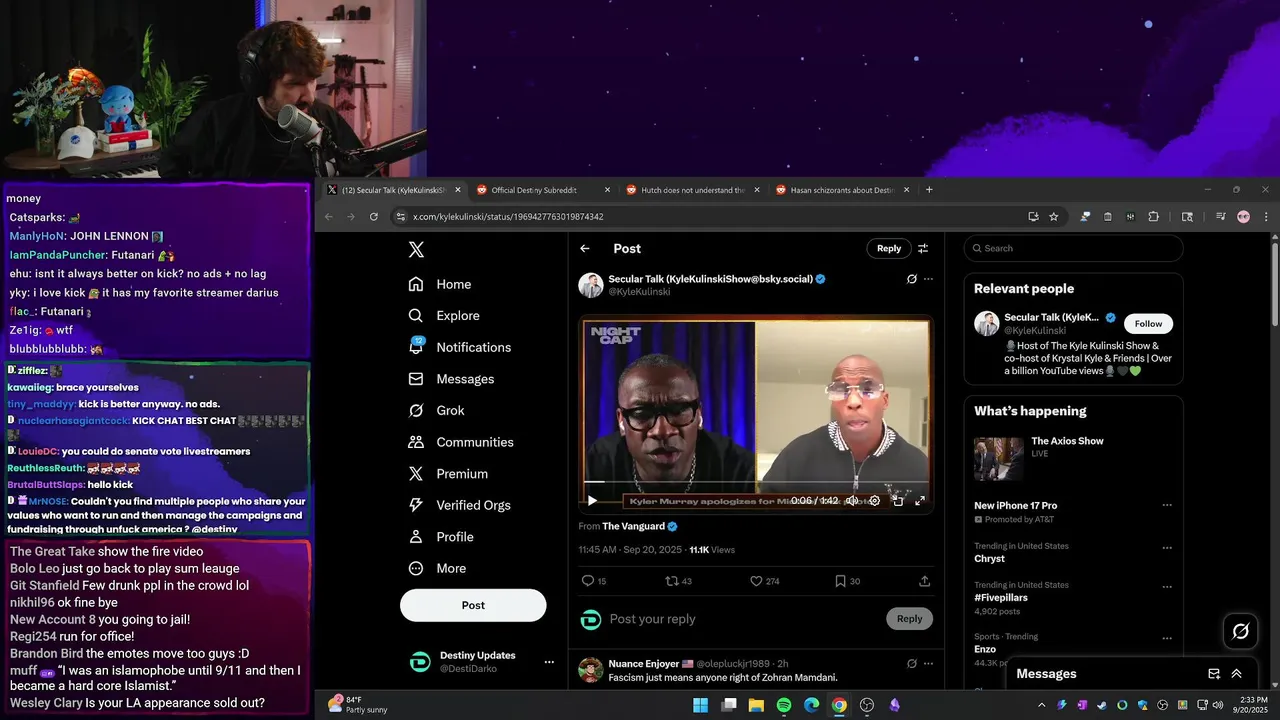Open three-dot menu on Secular Talk post
The image size is (1280, 720).
pos(928,279)
